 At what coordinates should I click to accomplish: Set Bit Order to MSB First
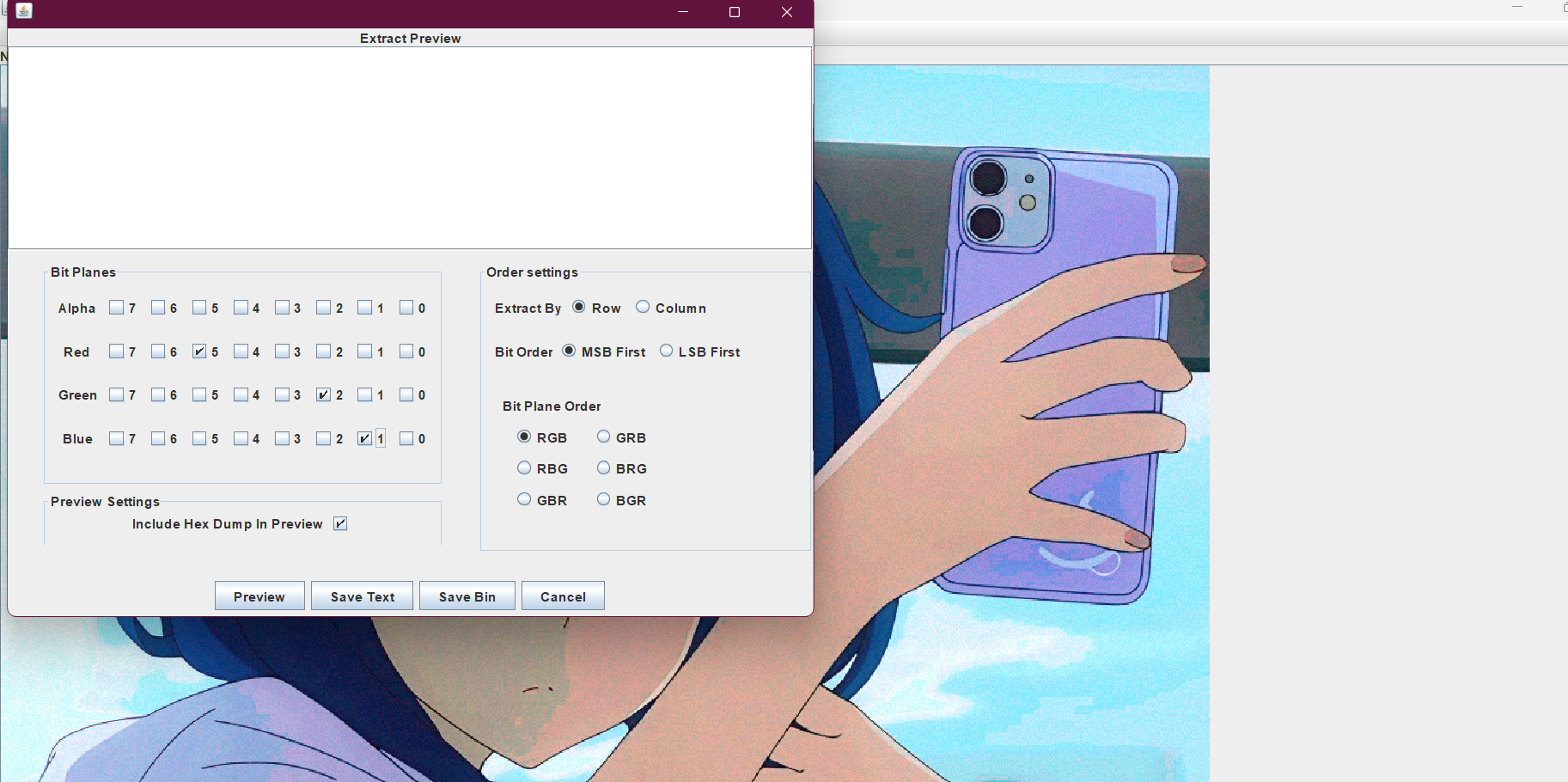569,351
